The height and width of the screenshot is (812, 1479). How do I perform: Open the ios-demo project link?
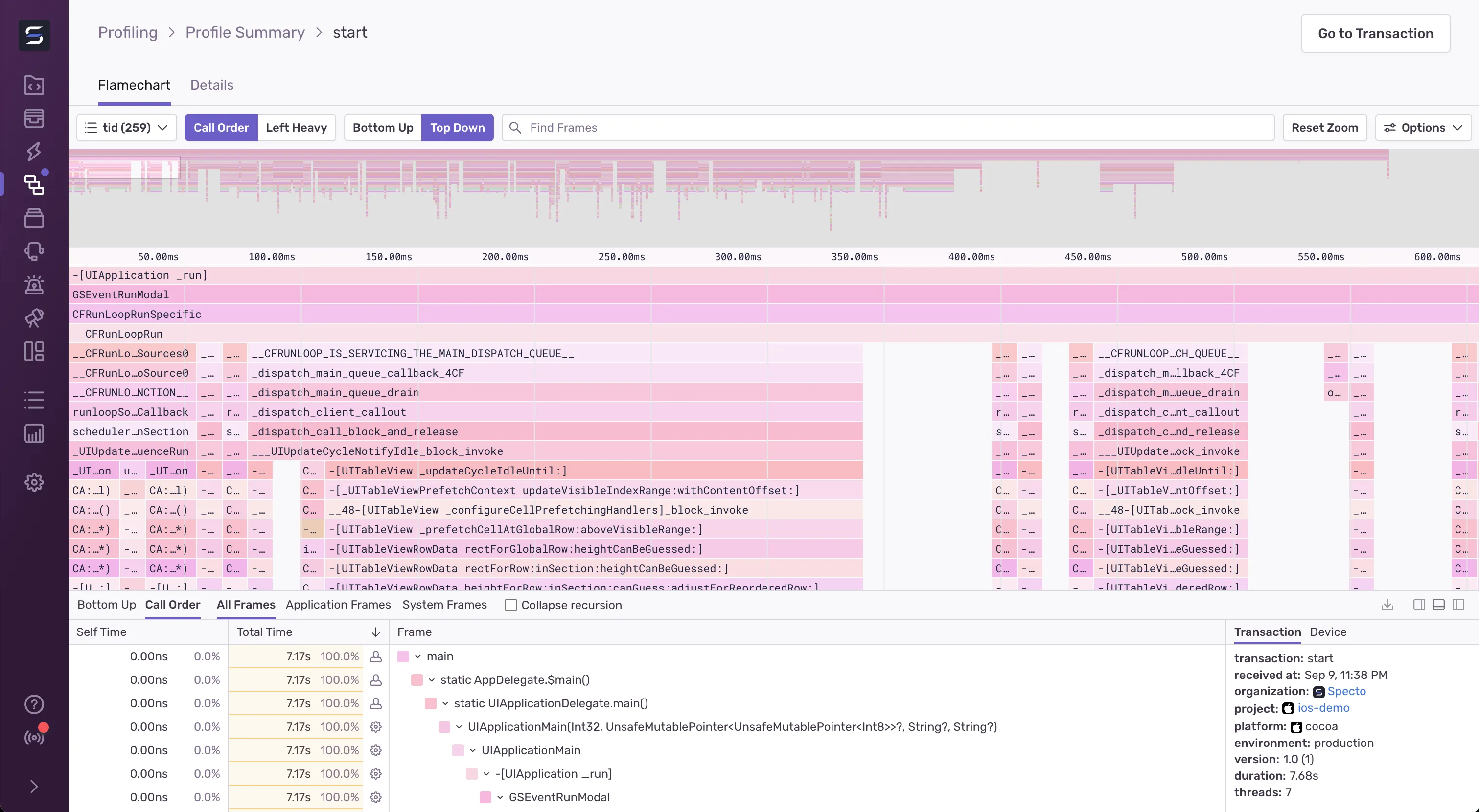point(1323,708)
